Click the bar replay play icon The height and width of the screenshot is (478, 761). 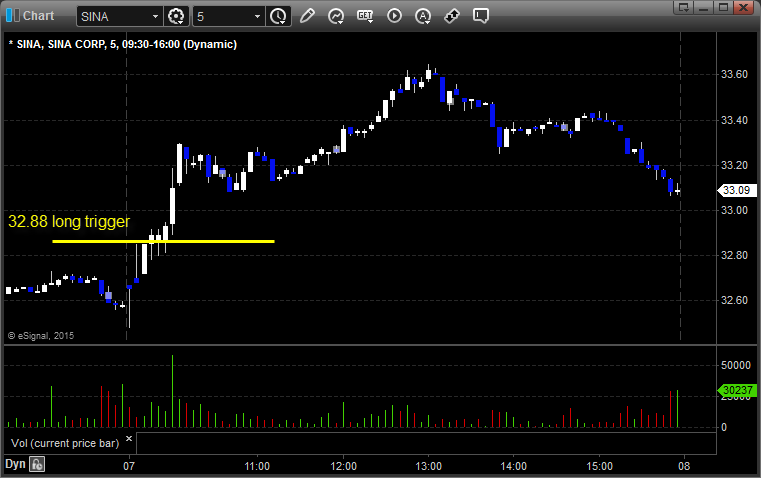click(x=394, y=16)
